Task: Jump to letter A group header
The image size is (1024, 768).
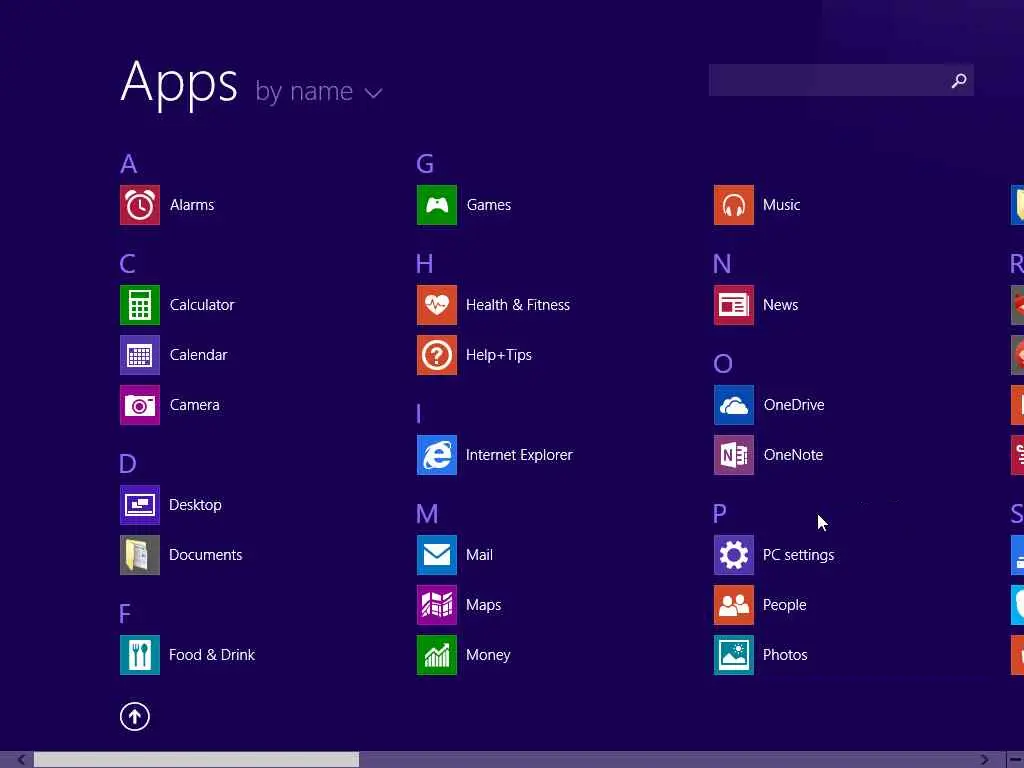Action: [129, 164]
